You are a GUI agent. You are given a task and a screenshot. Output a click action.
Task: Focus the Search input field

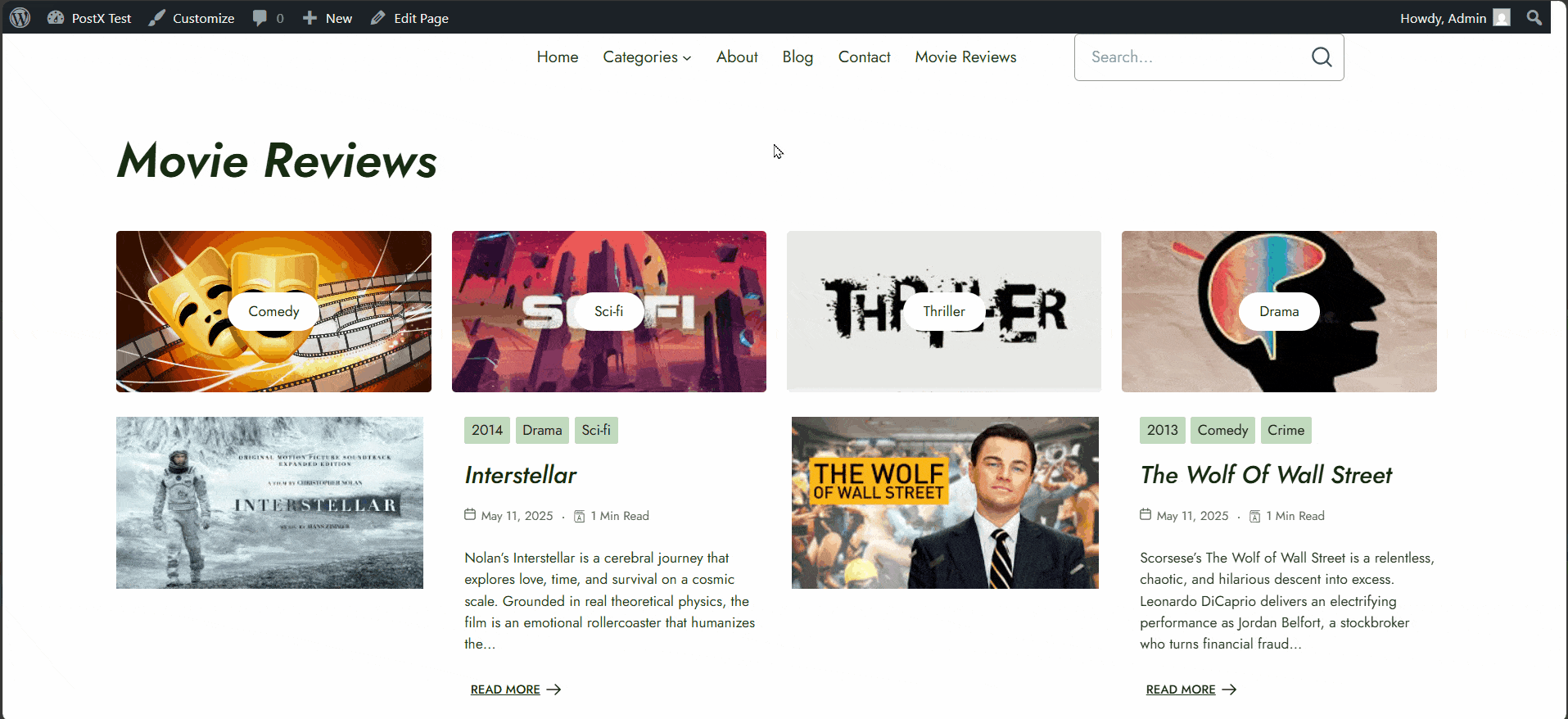[1191, 57]
